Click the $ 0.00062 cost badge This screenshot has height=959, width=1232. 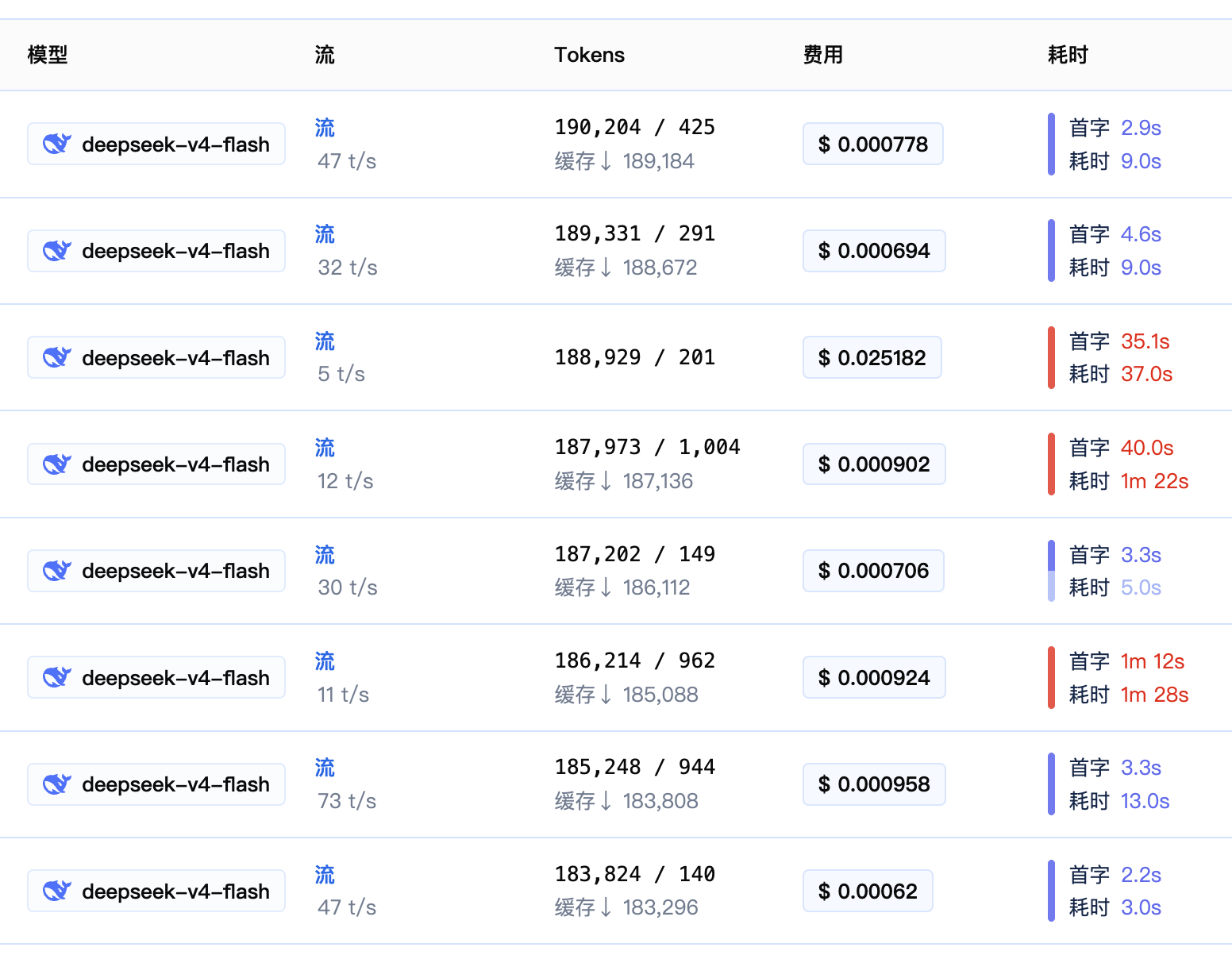(x=868, y=891)
